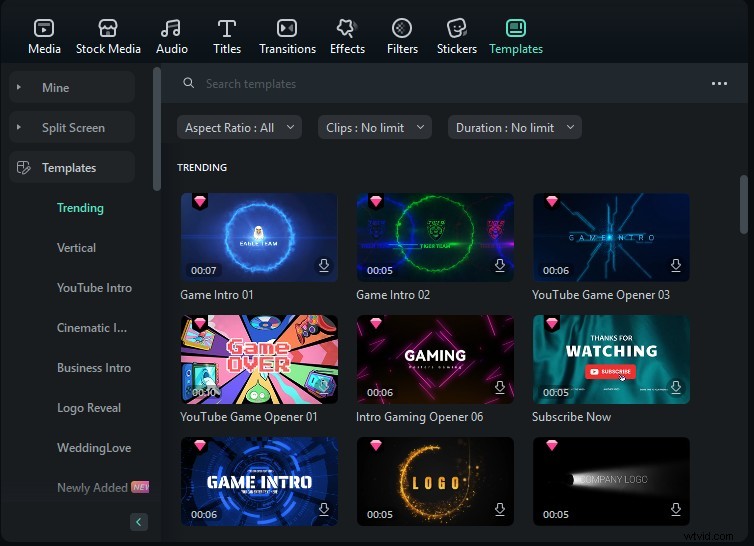Expand the Split Screen section
Screen dimensions: 754x546
pyautogui.click(x=19, y=128)
